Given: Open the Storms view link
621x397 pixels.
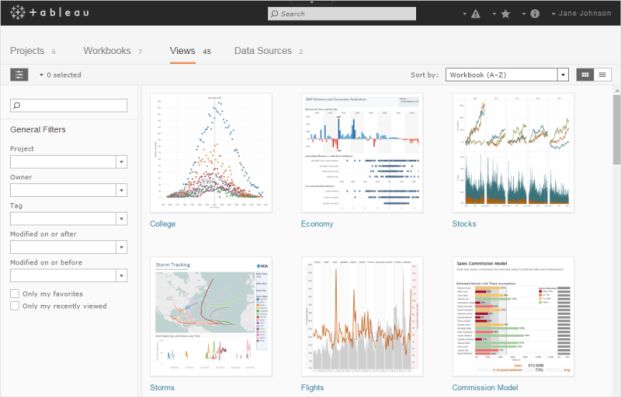Looking at the screenshot, I should pos(162,387).
